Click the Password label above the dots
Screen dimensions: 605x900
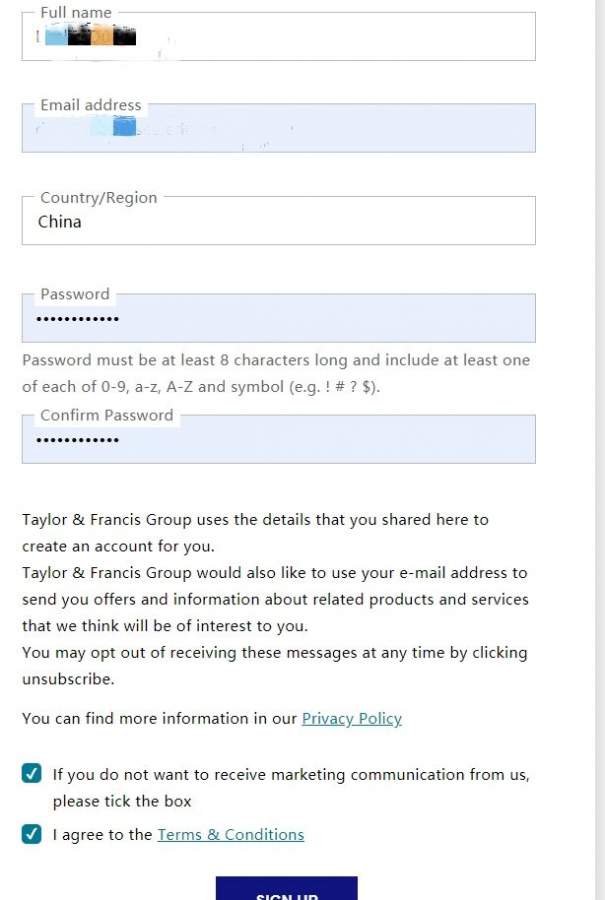click(75, 294)
